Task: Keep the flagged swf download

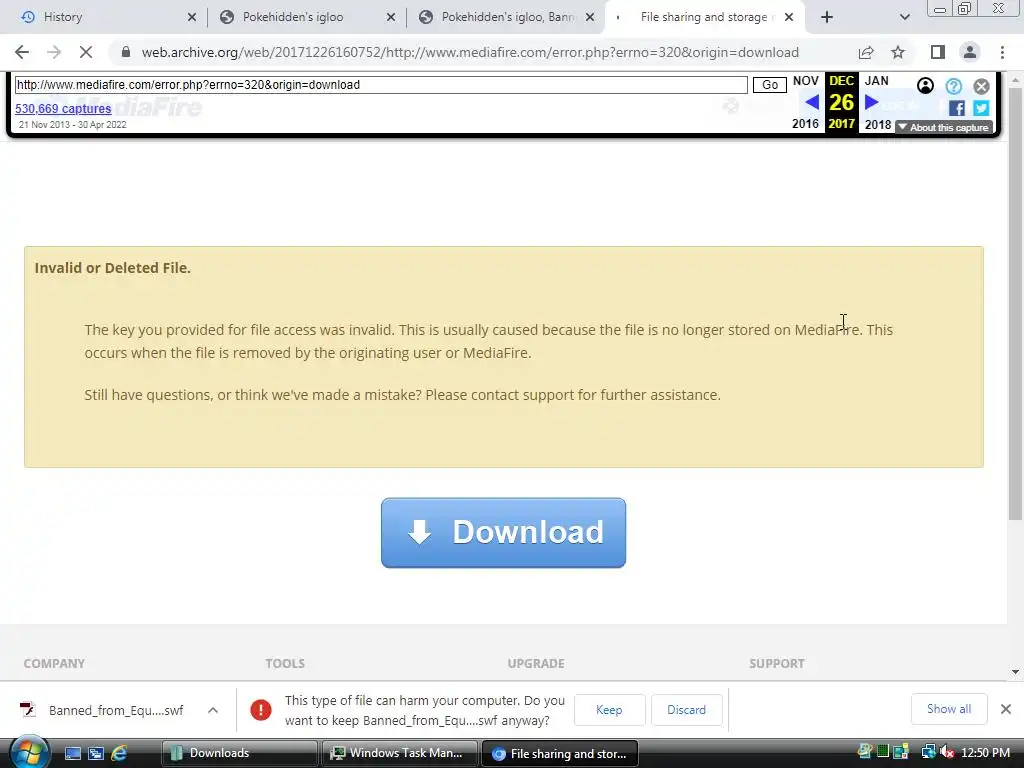Action: tap(609, 710)
